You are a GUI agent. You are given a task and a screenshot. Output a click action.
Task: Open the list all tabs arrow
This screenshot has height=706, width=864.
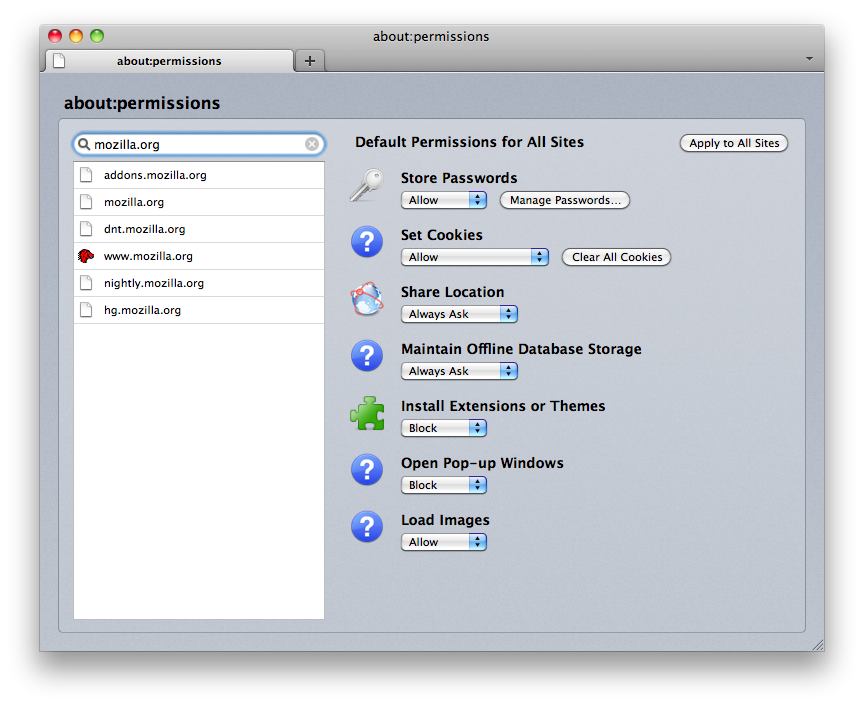[808, 60]
